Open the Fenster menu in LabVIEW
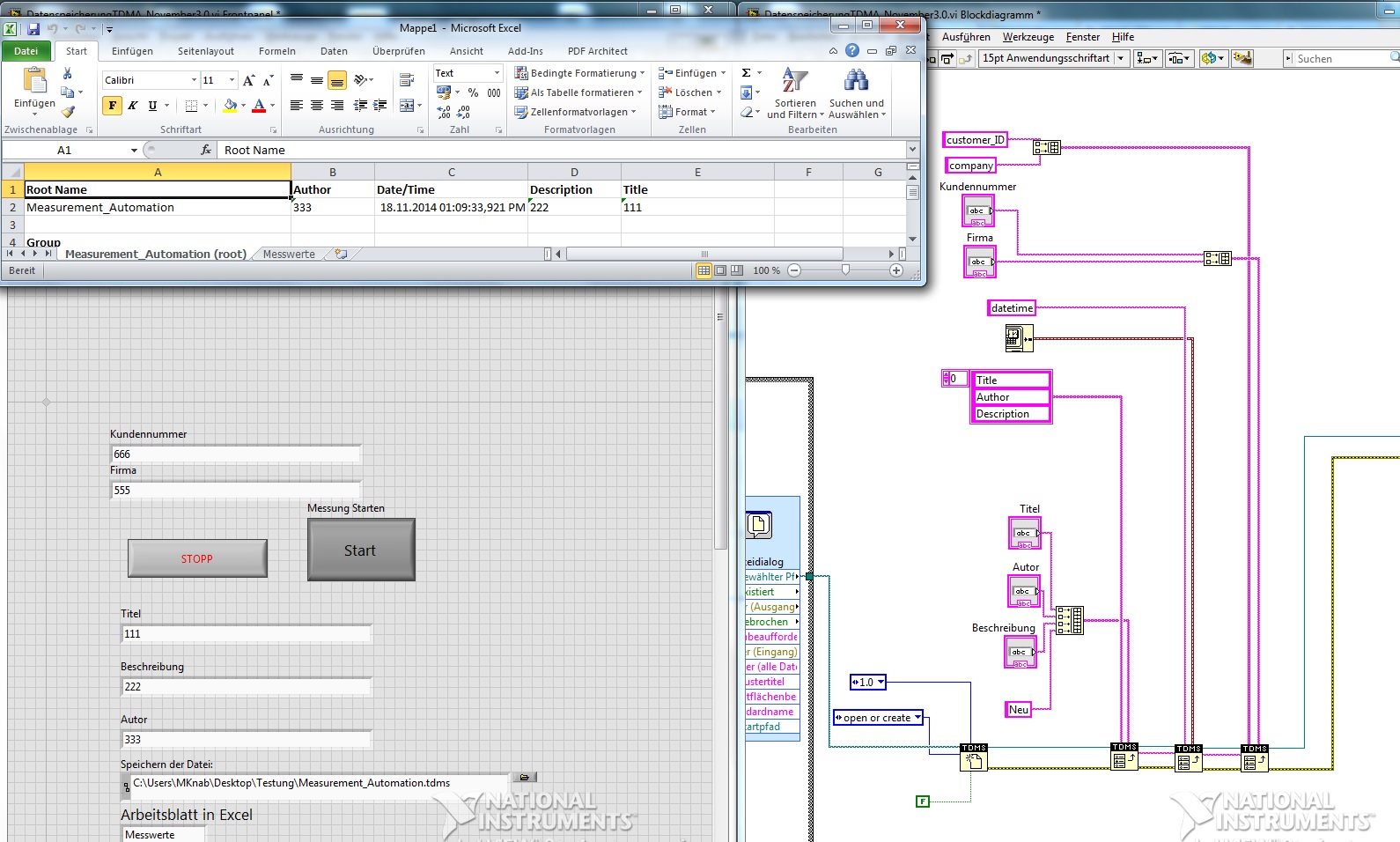The height and width of the screenshot is (842, 1400). [x=1083, y=37]
